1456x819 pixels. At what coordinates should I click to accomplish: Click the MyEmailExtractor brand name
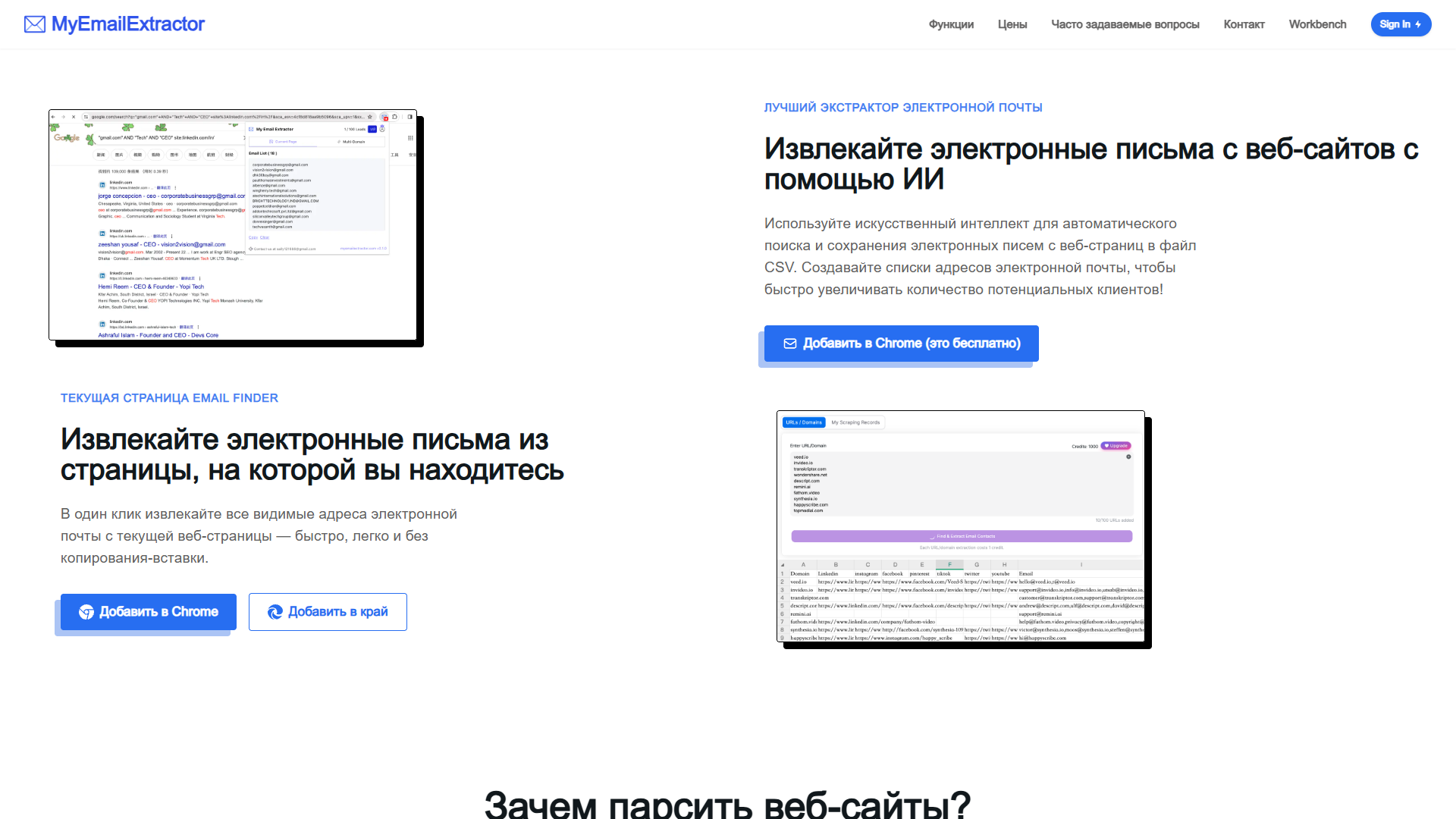point(128,24)
